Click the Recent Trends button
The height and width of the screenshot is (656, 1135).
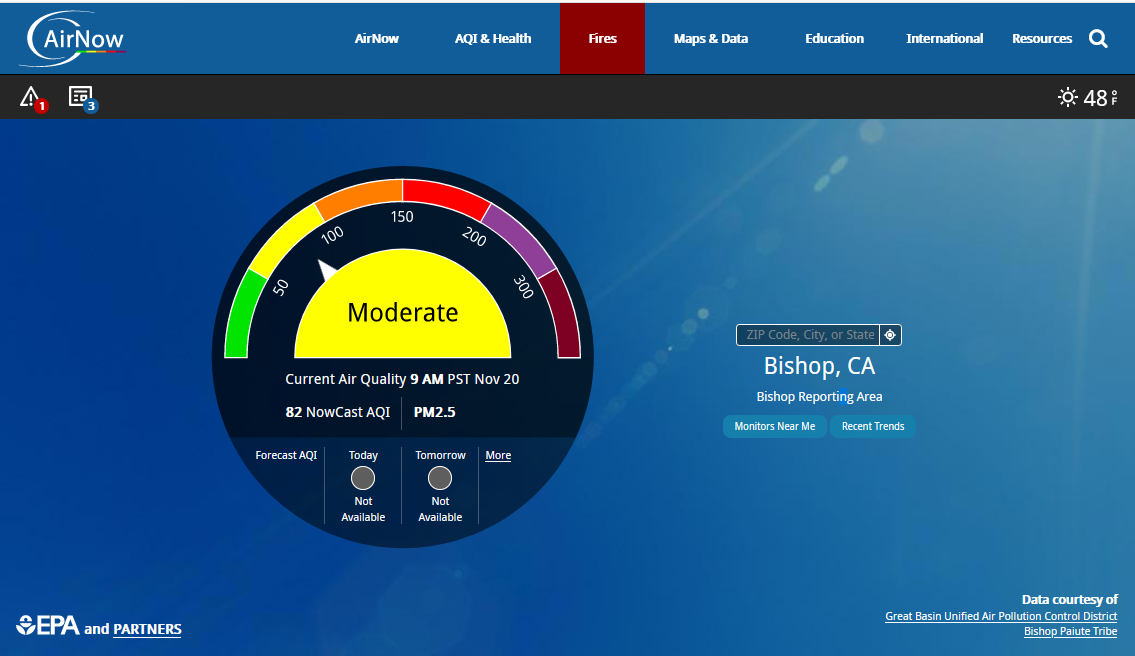tap(872, 426)
